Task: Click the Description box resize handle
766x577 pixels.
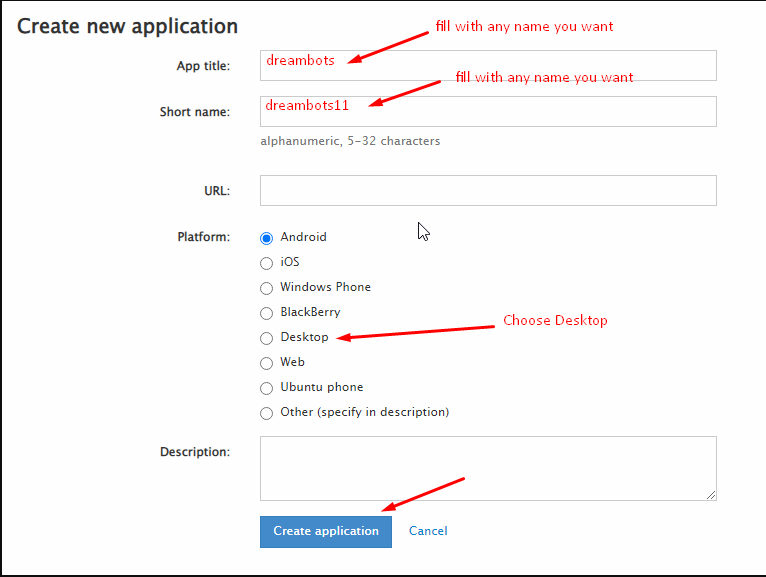Action: (x=711, y=494)
